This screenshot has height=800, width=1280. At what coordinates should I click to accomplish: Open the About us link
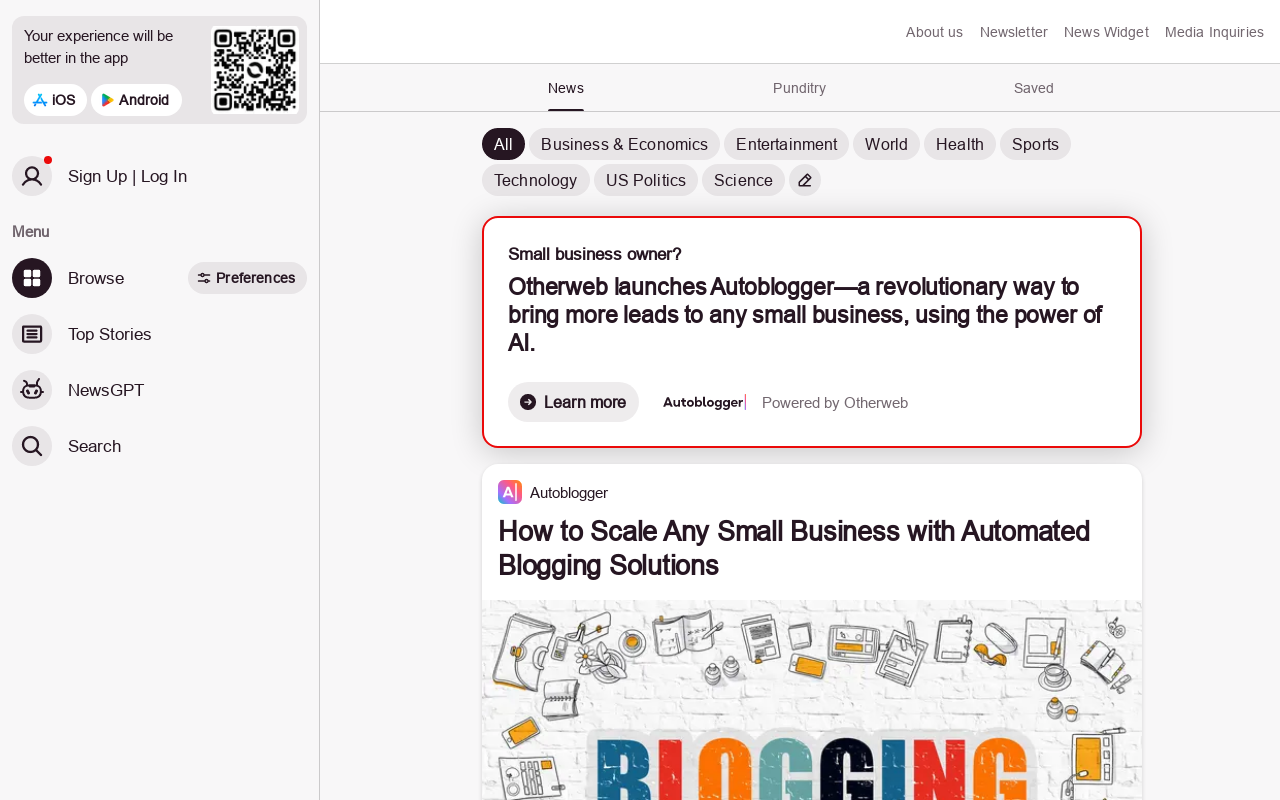tap(934, 32)
